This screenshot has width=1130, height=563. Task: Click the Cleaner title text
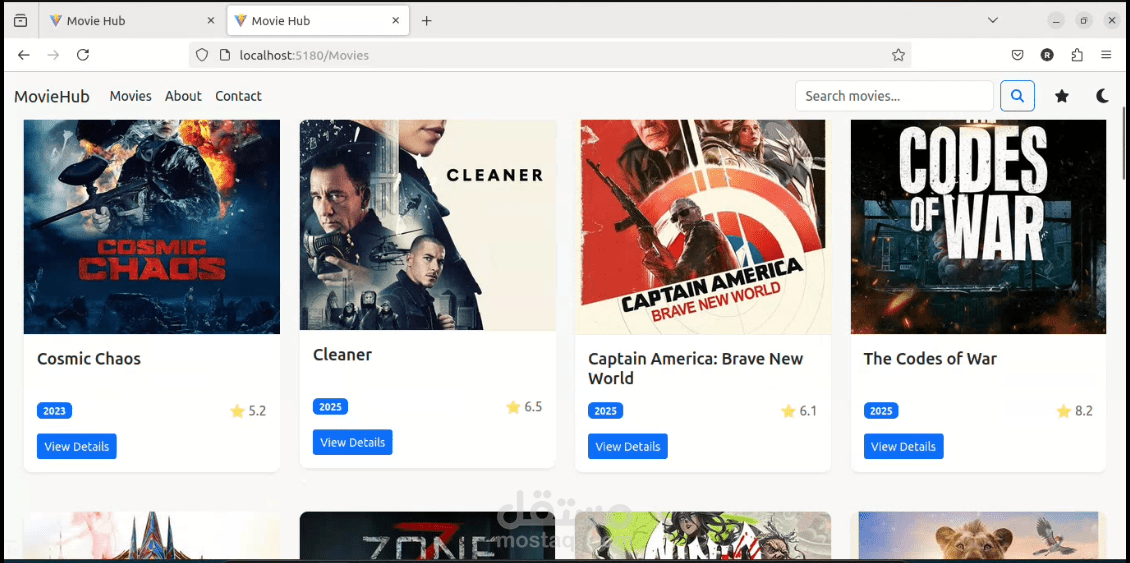tap(342, 354)
